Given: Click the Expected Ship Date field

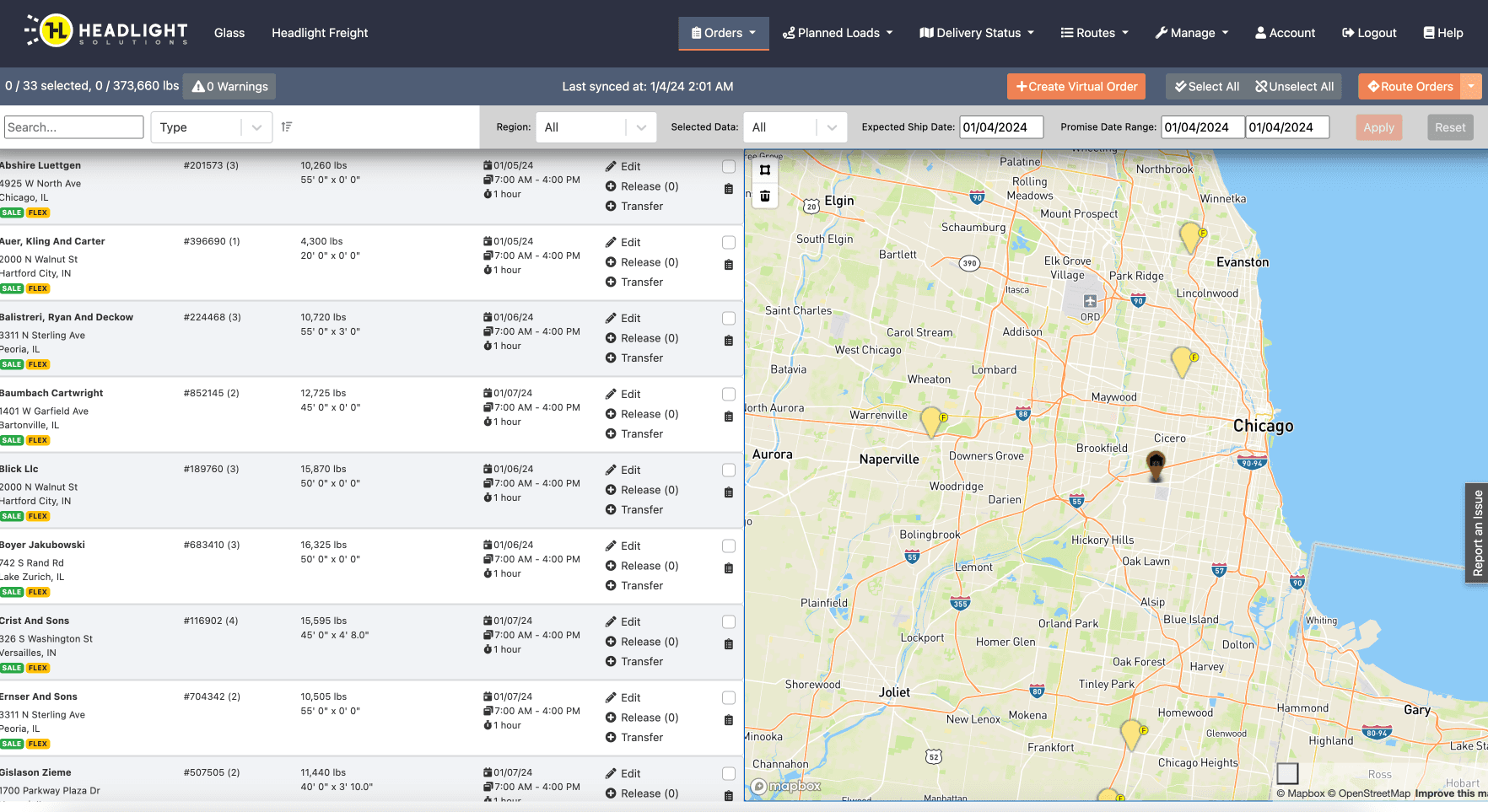Looking at the screenshot, I should (1001, 127).
